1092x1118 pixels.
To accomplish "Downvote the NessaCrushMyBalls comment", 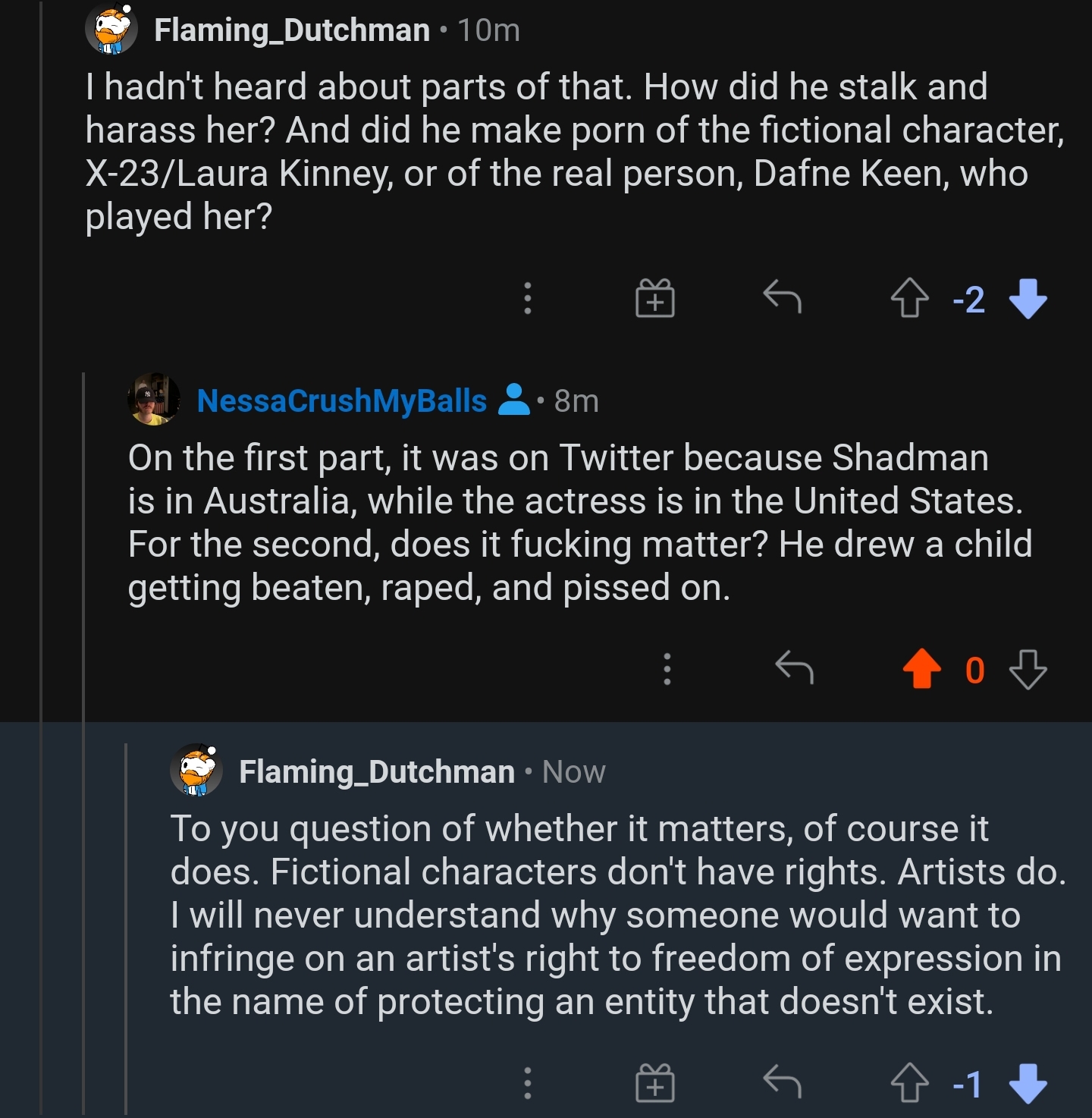I will (x=1028, y=669).
